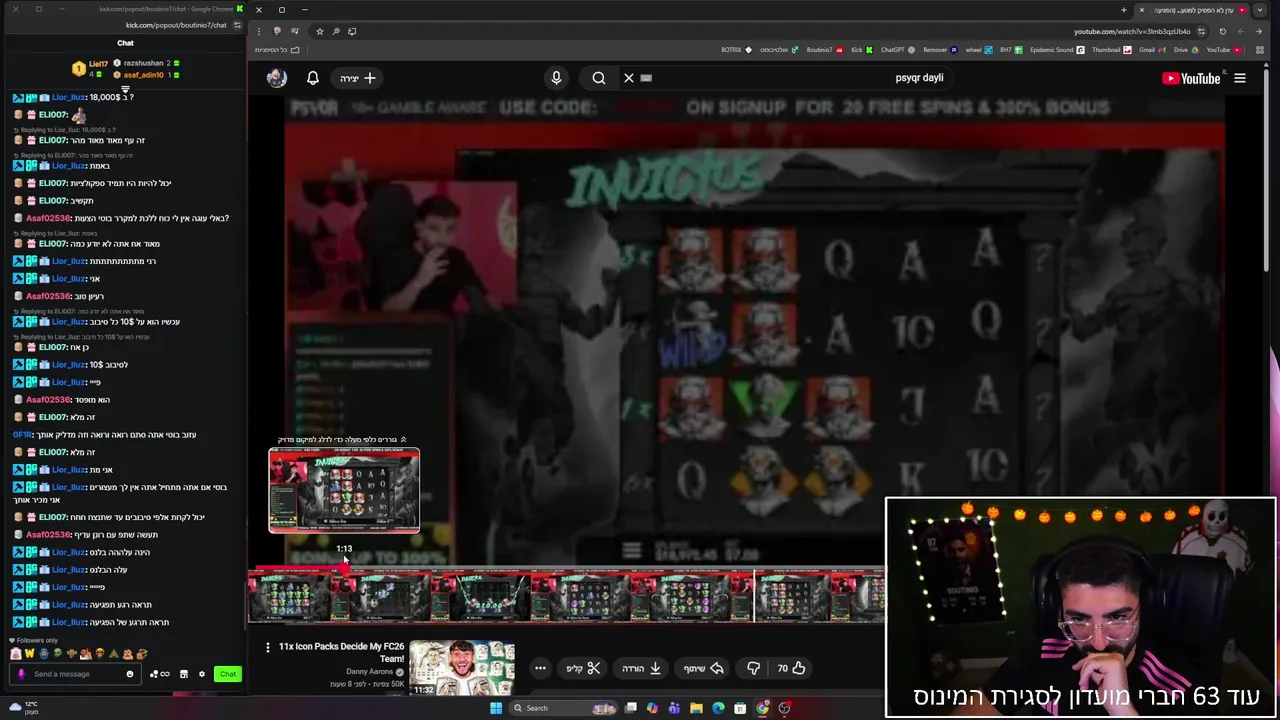
Task: Dislike the YouTube video
Action: click(754, 668)
